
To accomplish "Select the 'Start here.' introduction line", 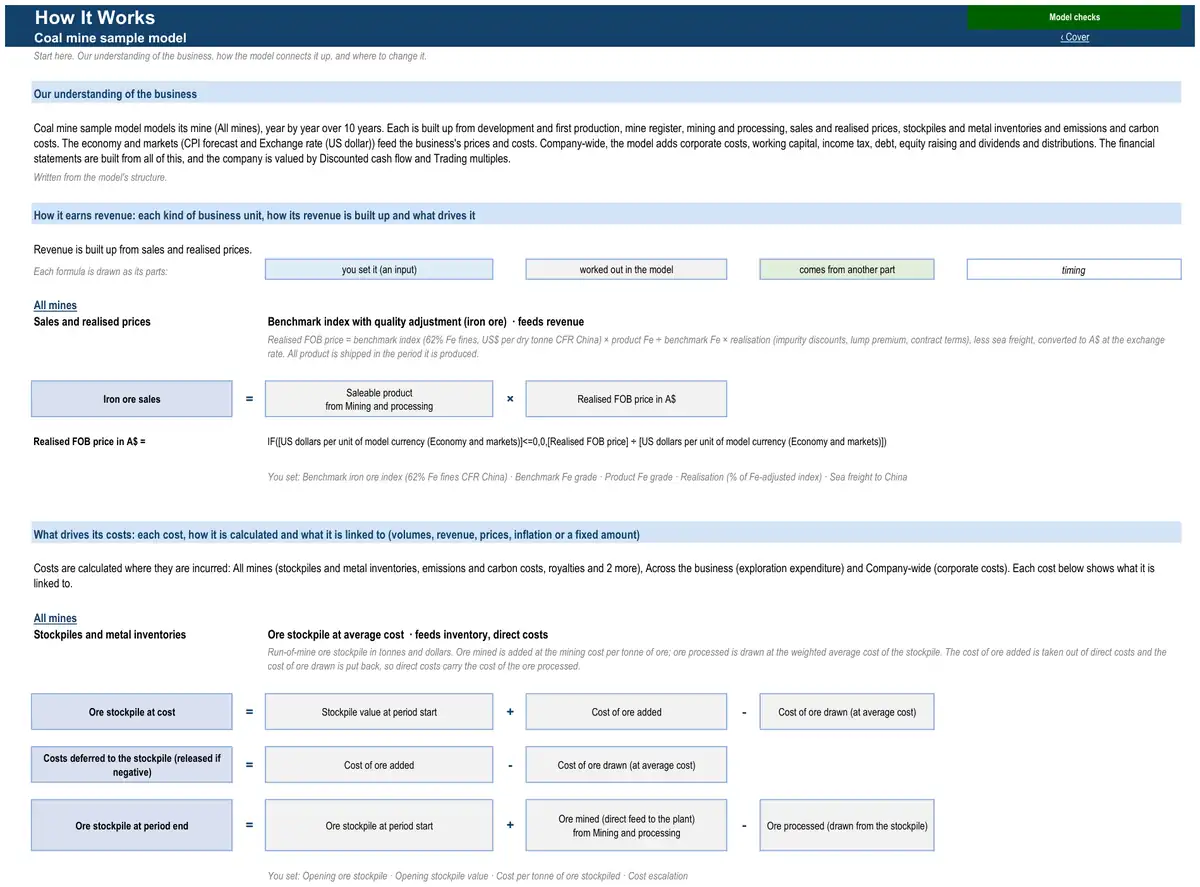I will tap(230, 56).
